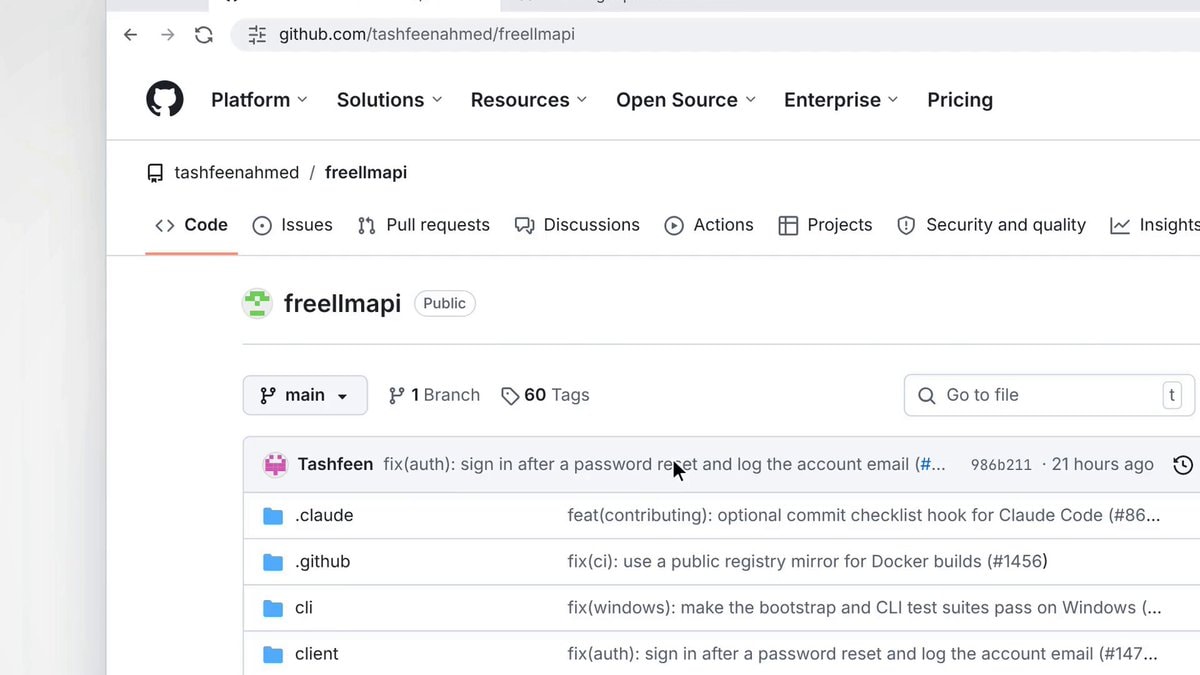View the 1 Branch list

coord(434,395)
